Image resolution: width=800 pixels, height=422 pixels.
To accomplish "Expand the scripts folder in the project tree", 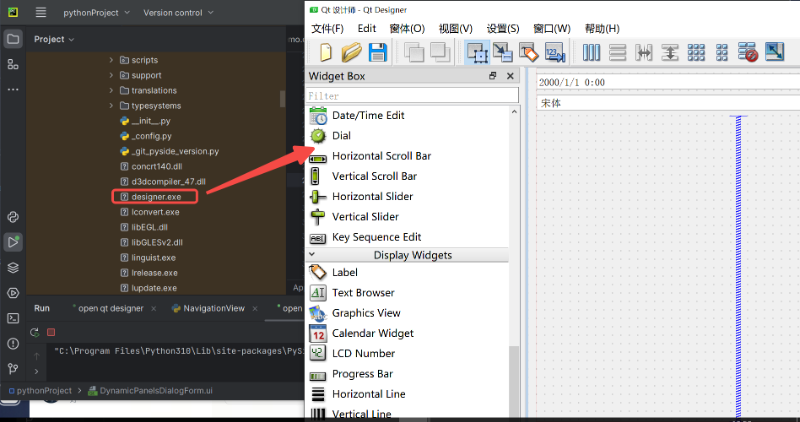I will (111, 60).
